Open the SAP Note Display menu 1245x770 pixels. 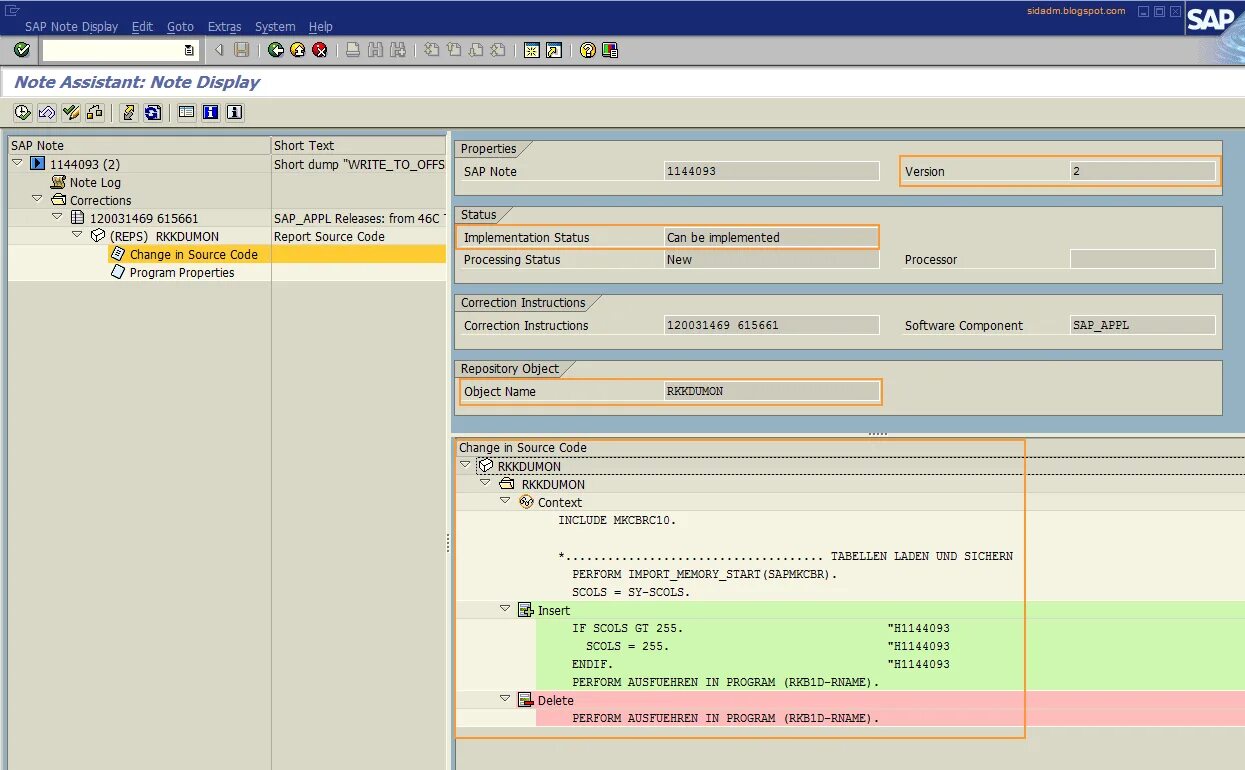(x=71, y=27)
